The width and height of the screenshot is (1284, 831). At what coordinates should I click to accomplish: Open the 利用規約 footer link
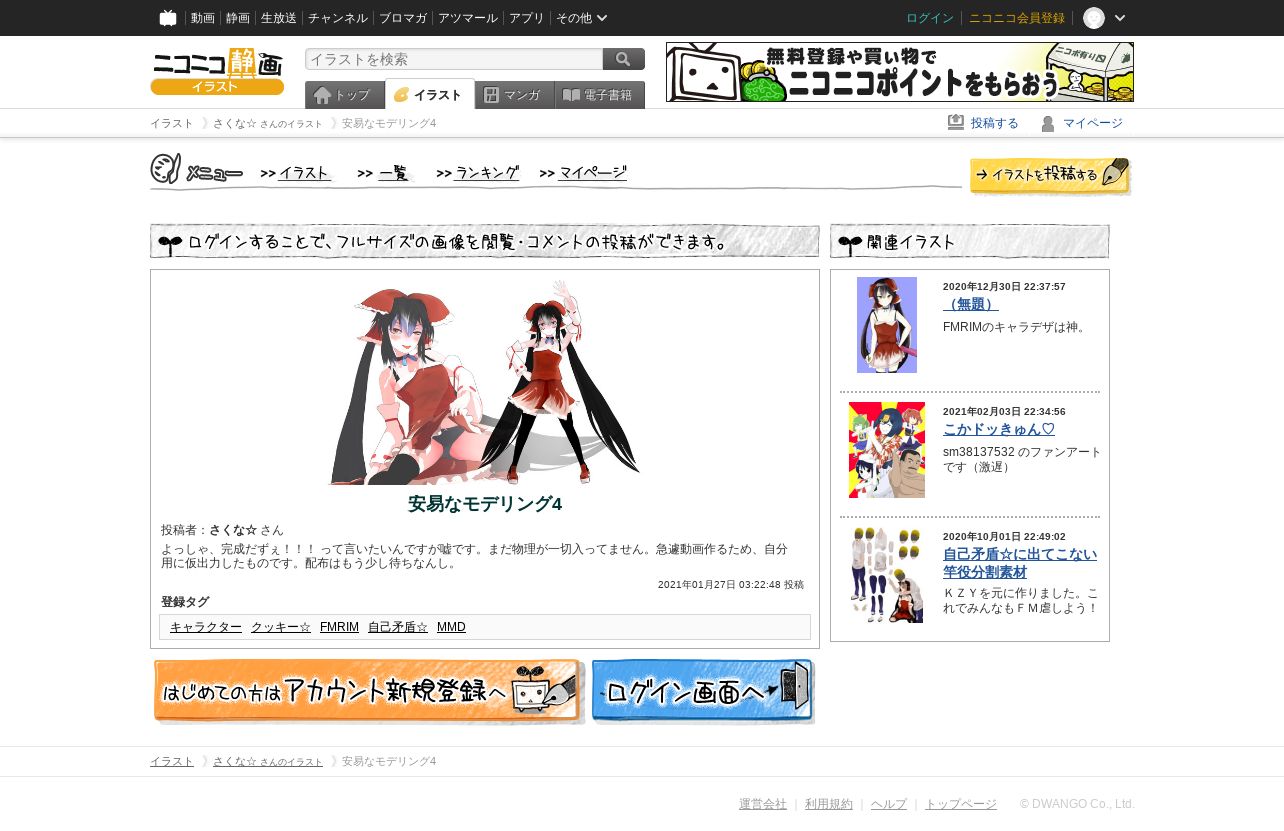pyautogui.click(x=829, y=804)
